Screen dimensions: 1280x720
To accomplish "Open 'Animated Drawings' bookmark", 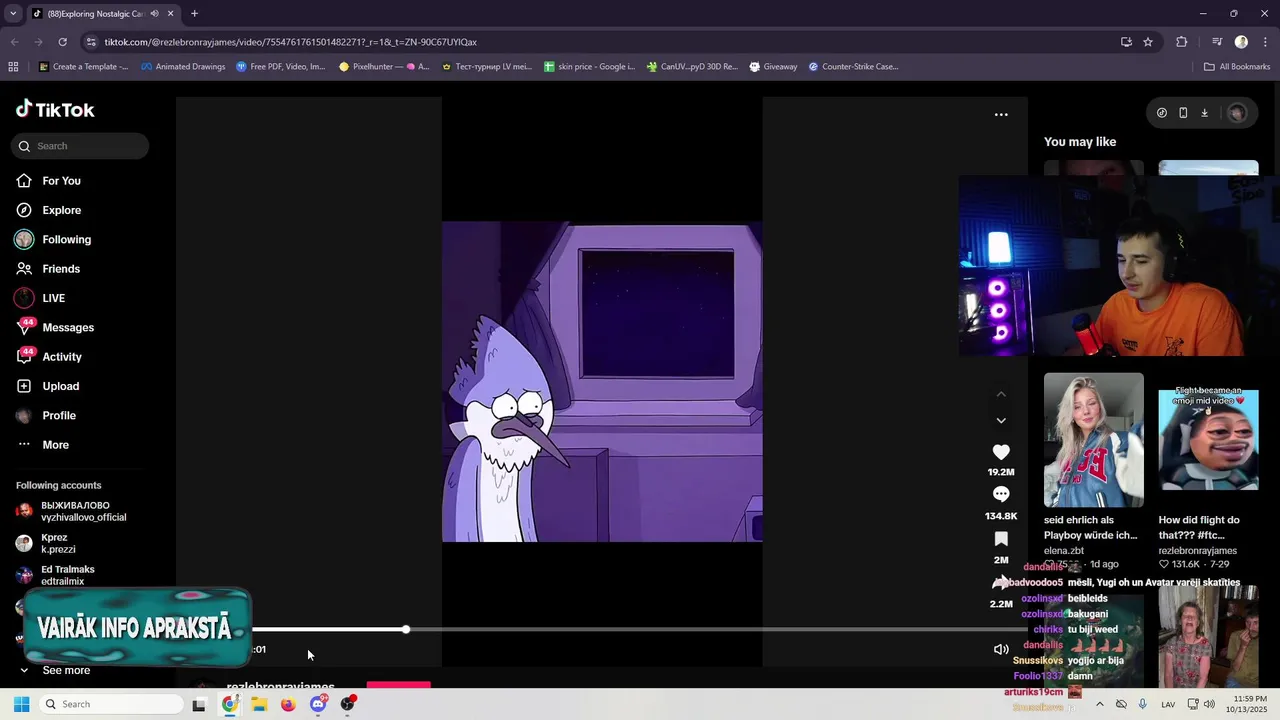I will (183, 67).
